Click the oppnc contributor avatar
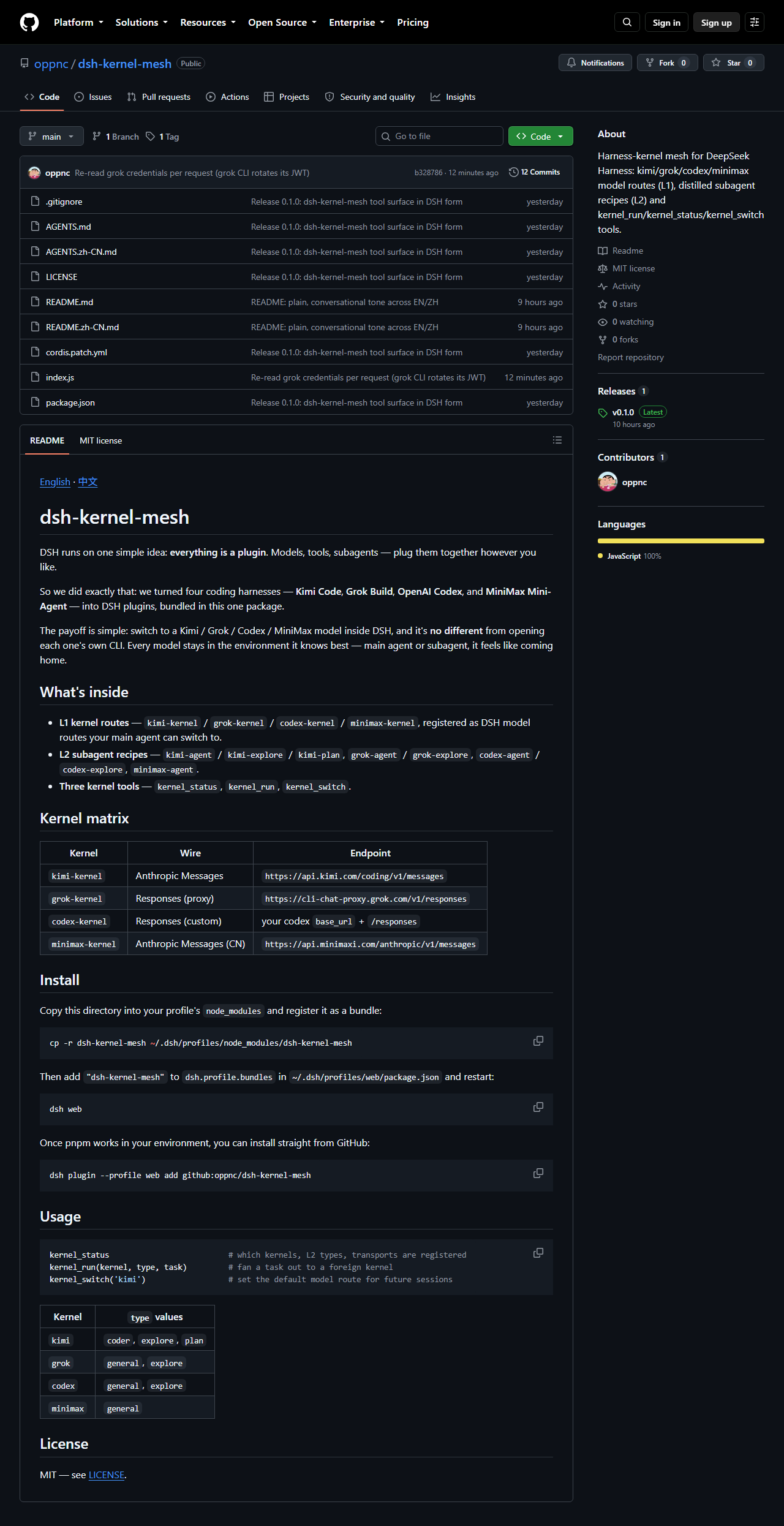The width and height of the screenshot is (784, 1526). 608,482
